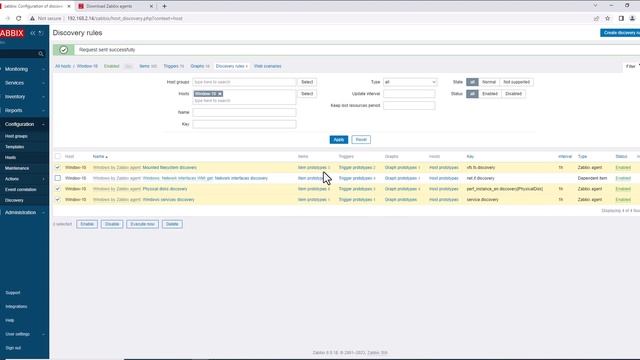Remove the Window-10 tag from Hosts filter

[220, 94]
